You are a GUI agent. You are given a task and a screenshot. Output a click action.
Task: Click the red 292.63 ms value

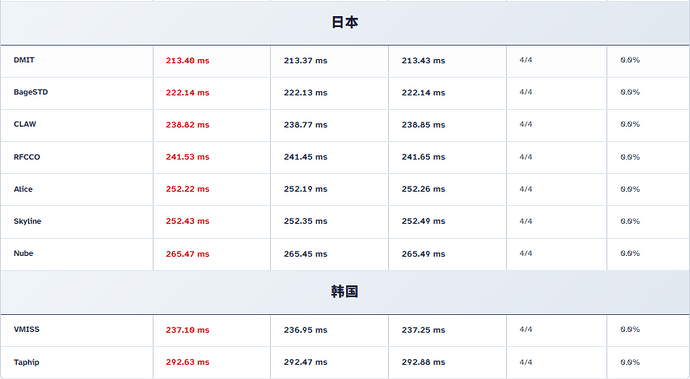coord(187,362)
